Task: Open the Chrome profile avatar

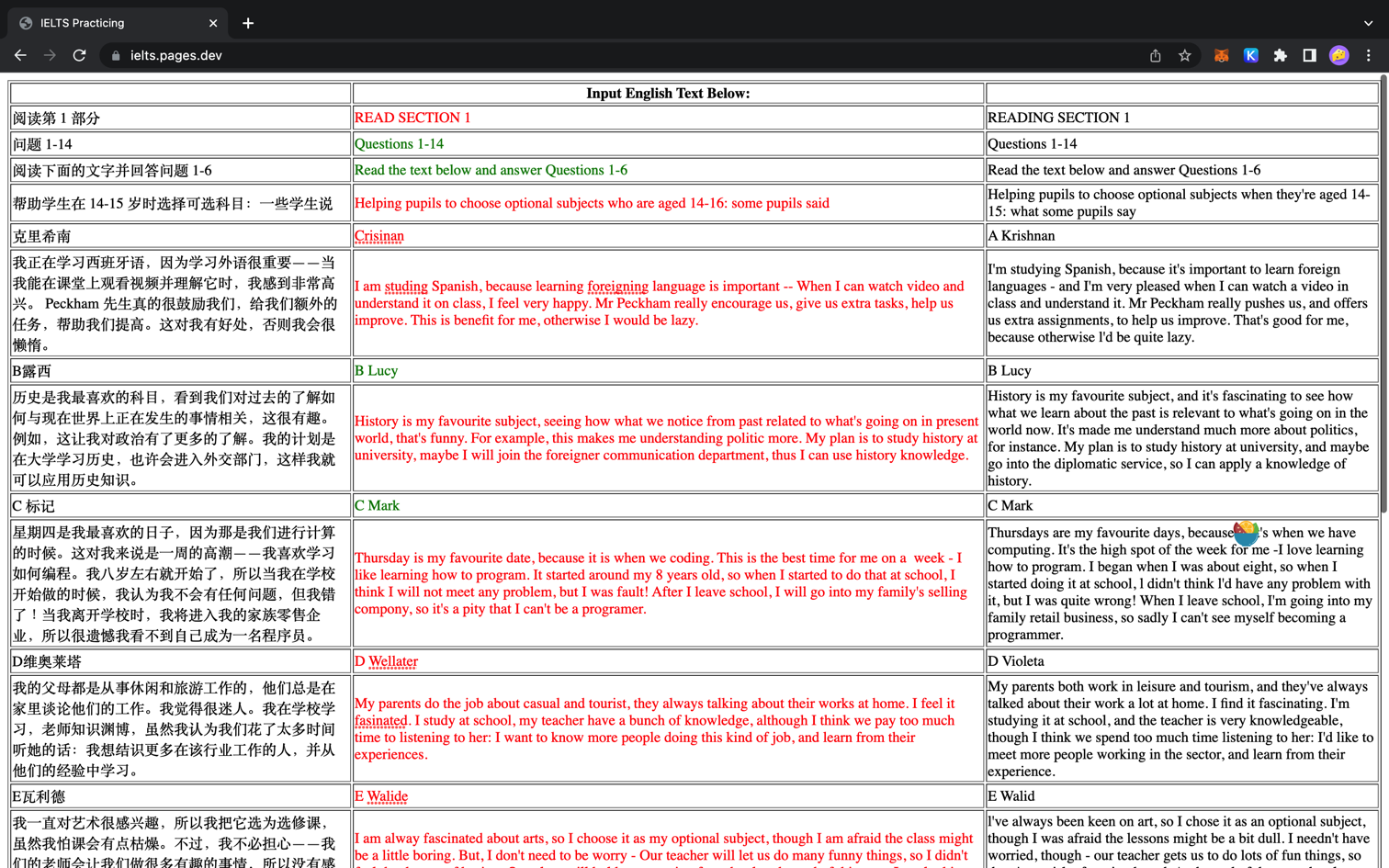Action: 1338,55
